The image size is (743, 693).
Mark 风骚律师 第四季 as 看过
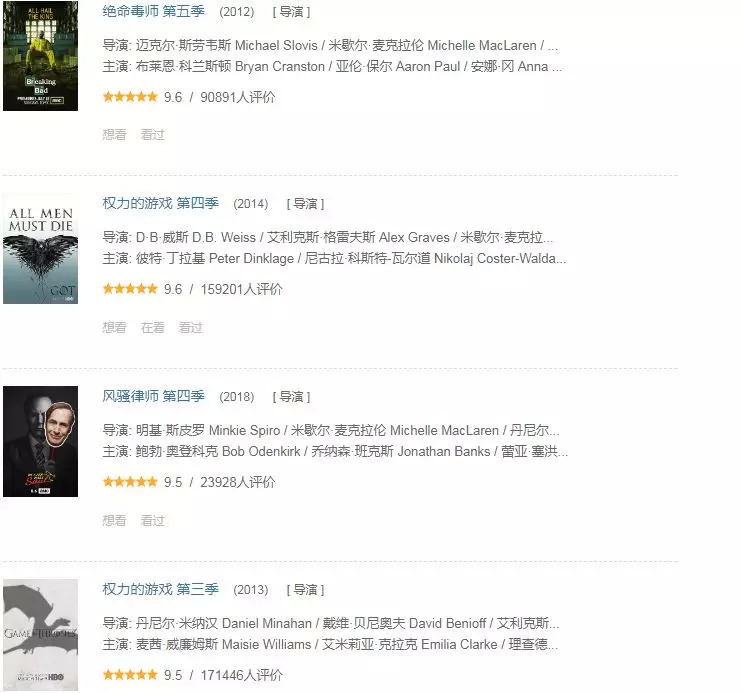click(153, 520)
